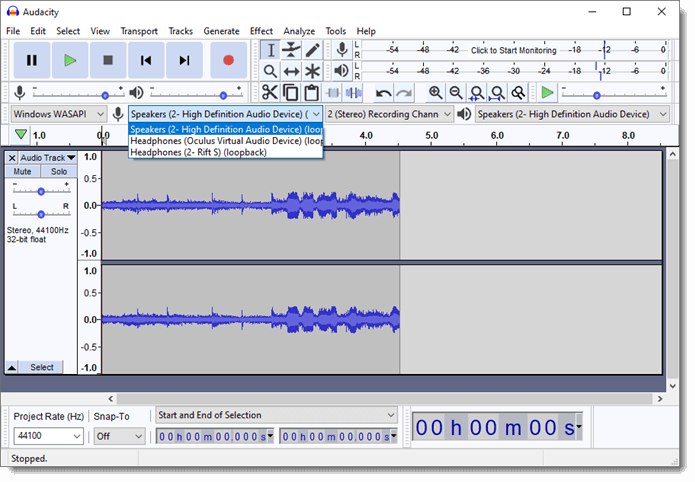Click the Pause transport button
Viewport: 695px width, 482px height.
(31, 60)
